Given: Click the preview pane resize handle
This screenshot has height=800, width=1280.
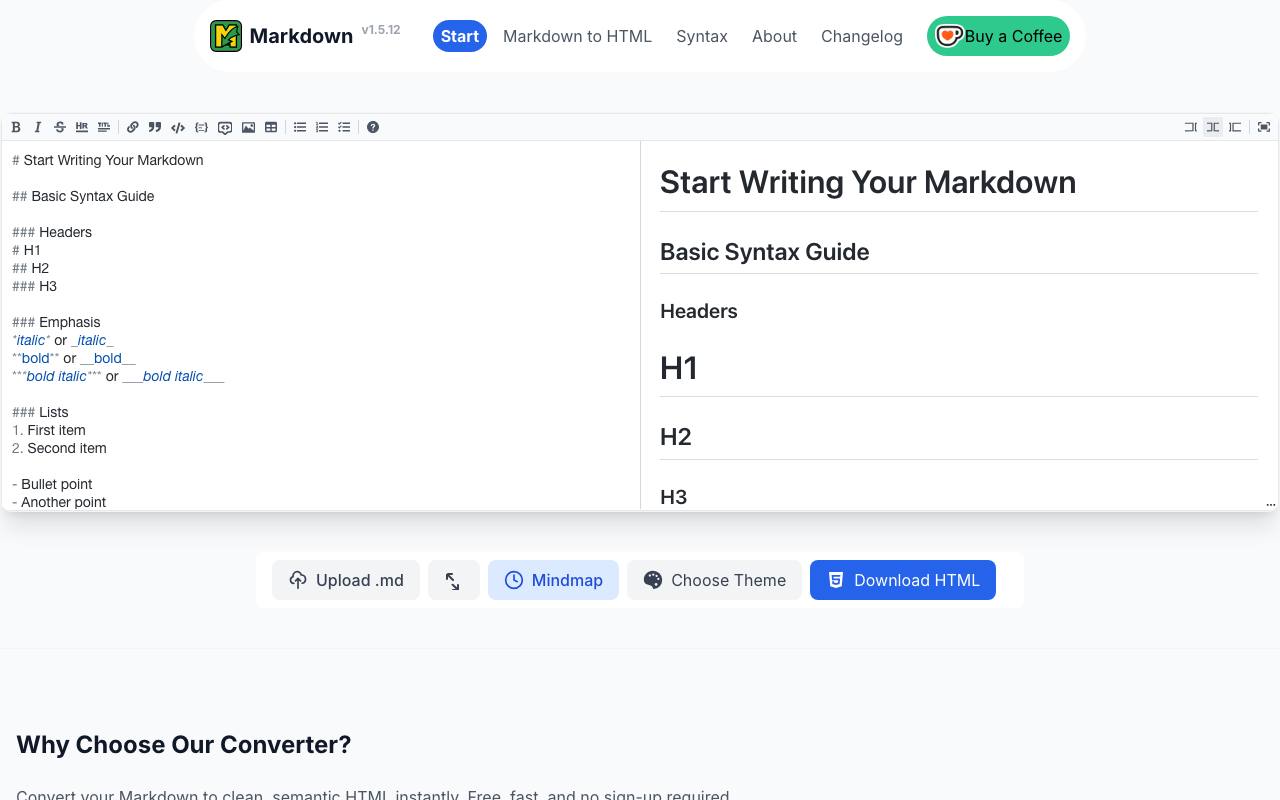Looking at the screenshot, I should click(x=1271, y=504).
